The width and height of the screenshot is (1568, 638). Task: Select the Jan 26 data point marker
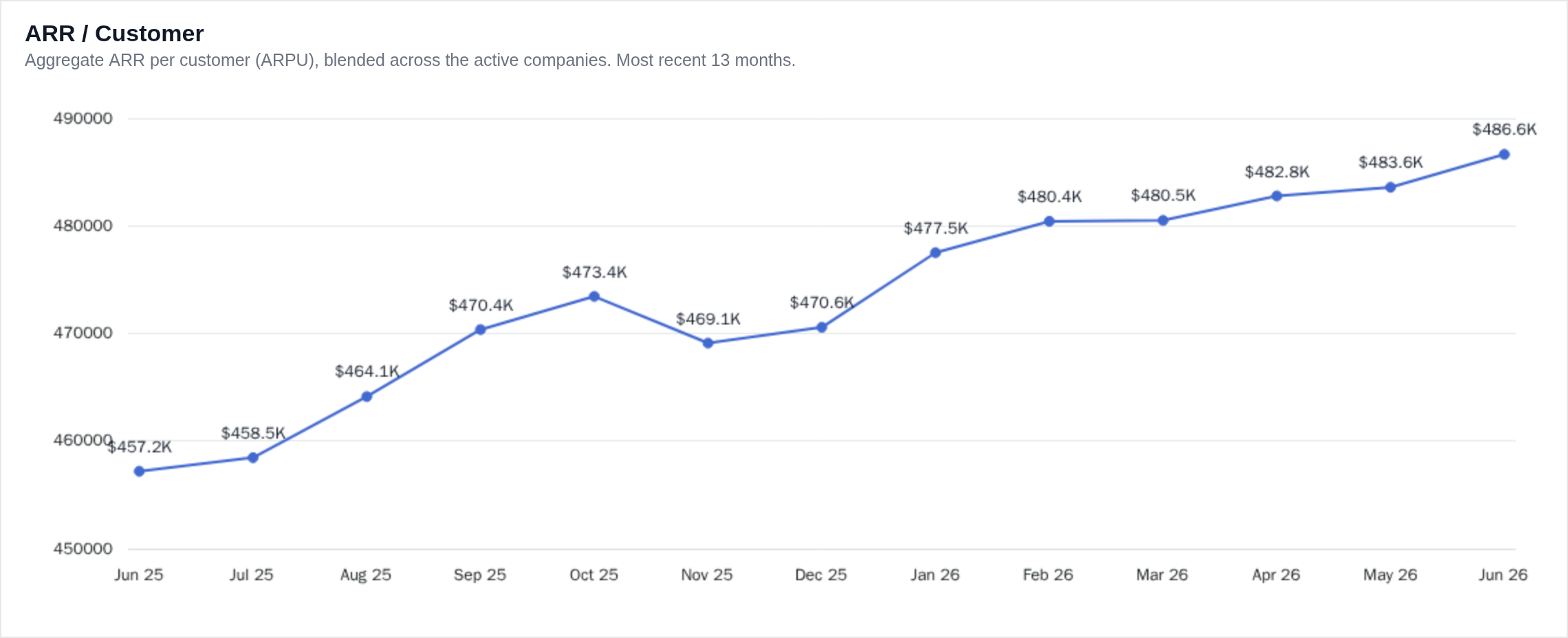935,253
